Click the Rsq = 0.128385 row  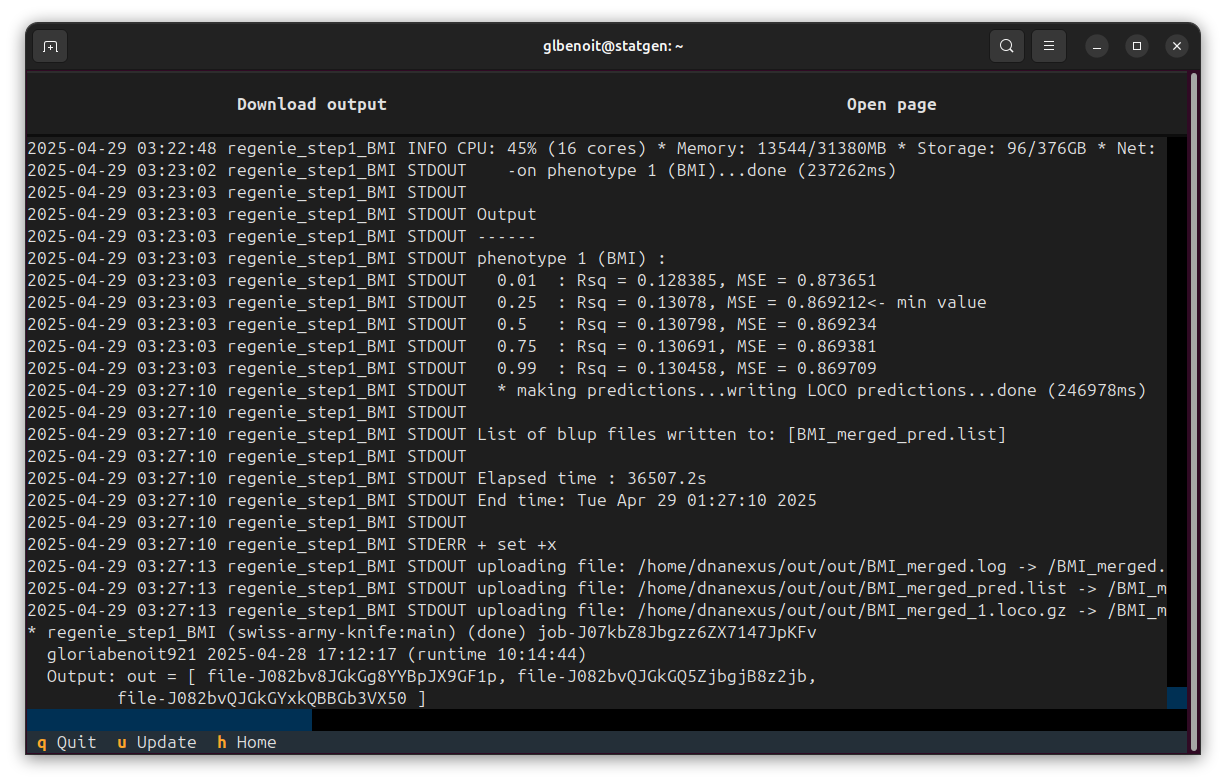point(452,280)
